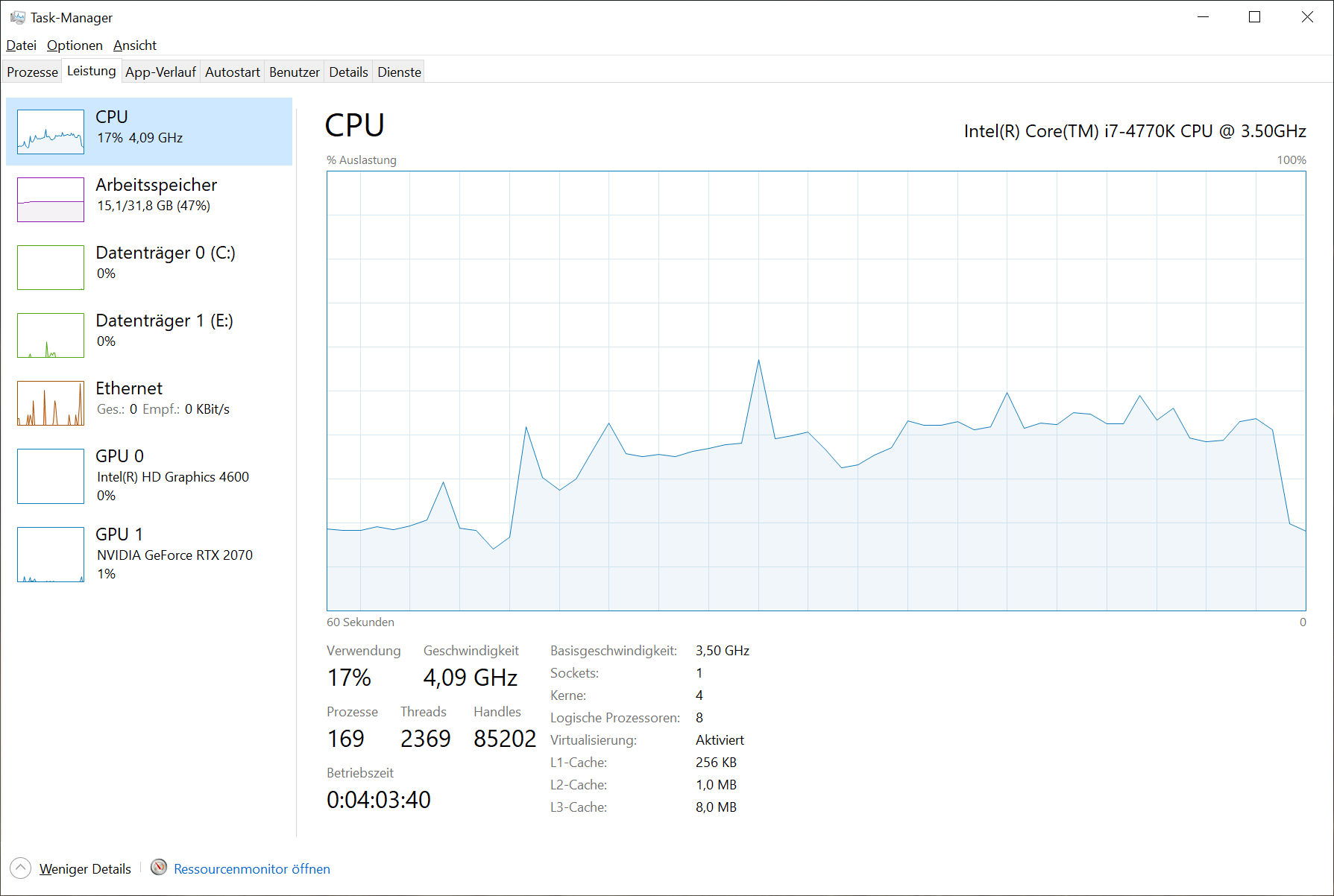Click the Ressourcenmonitor gauge icon

click(x=159, y=867)
